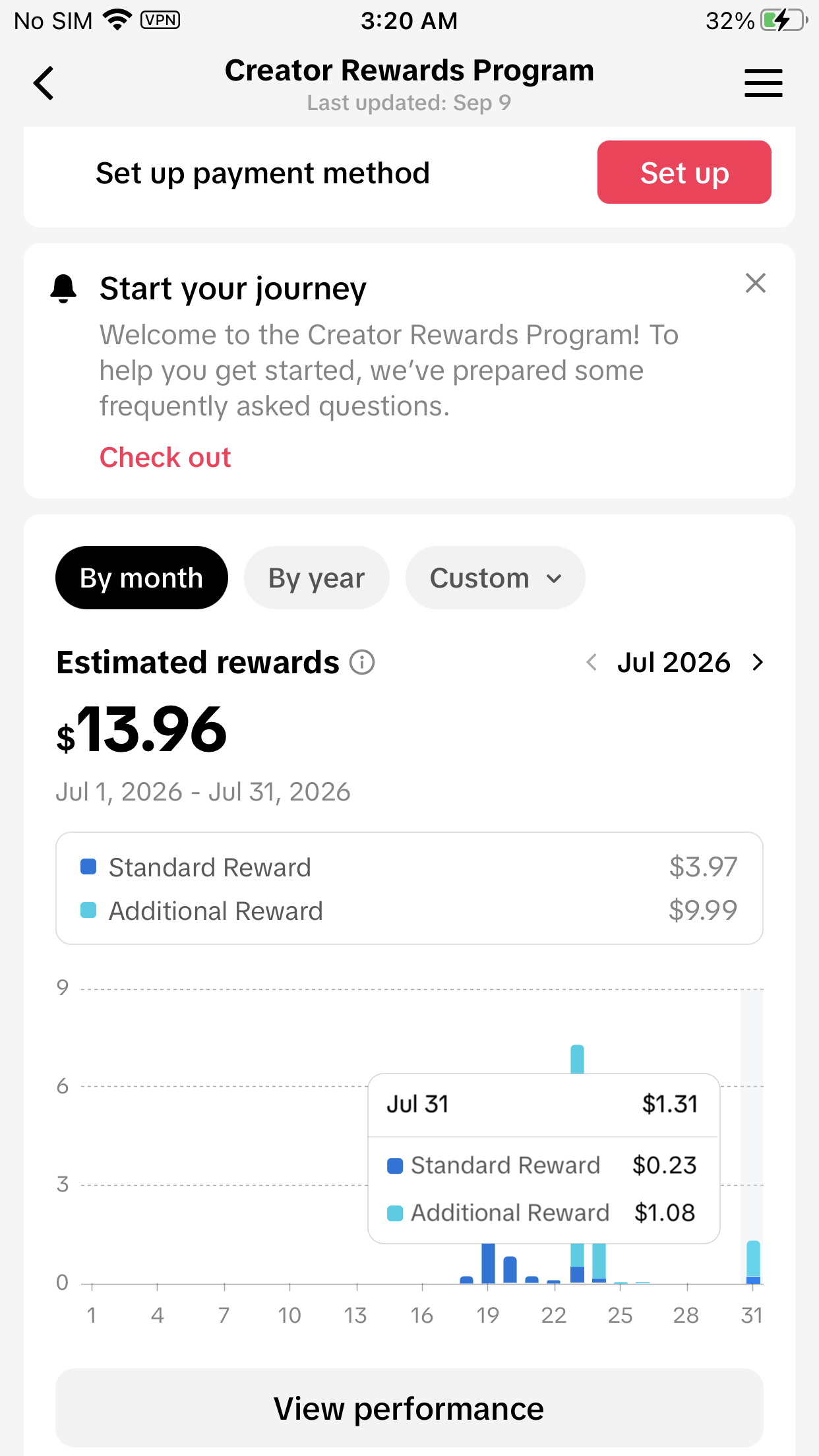Click the Set up payment button

pyautogui.click(x=684, y=172)
